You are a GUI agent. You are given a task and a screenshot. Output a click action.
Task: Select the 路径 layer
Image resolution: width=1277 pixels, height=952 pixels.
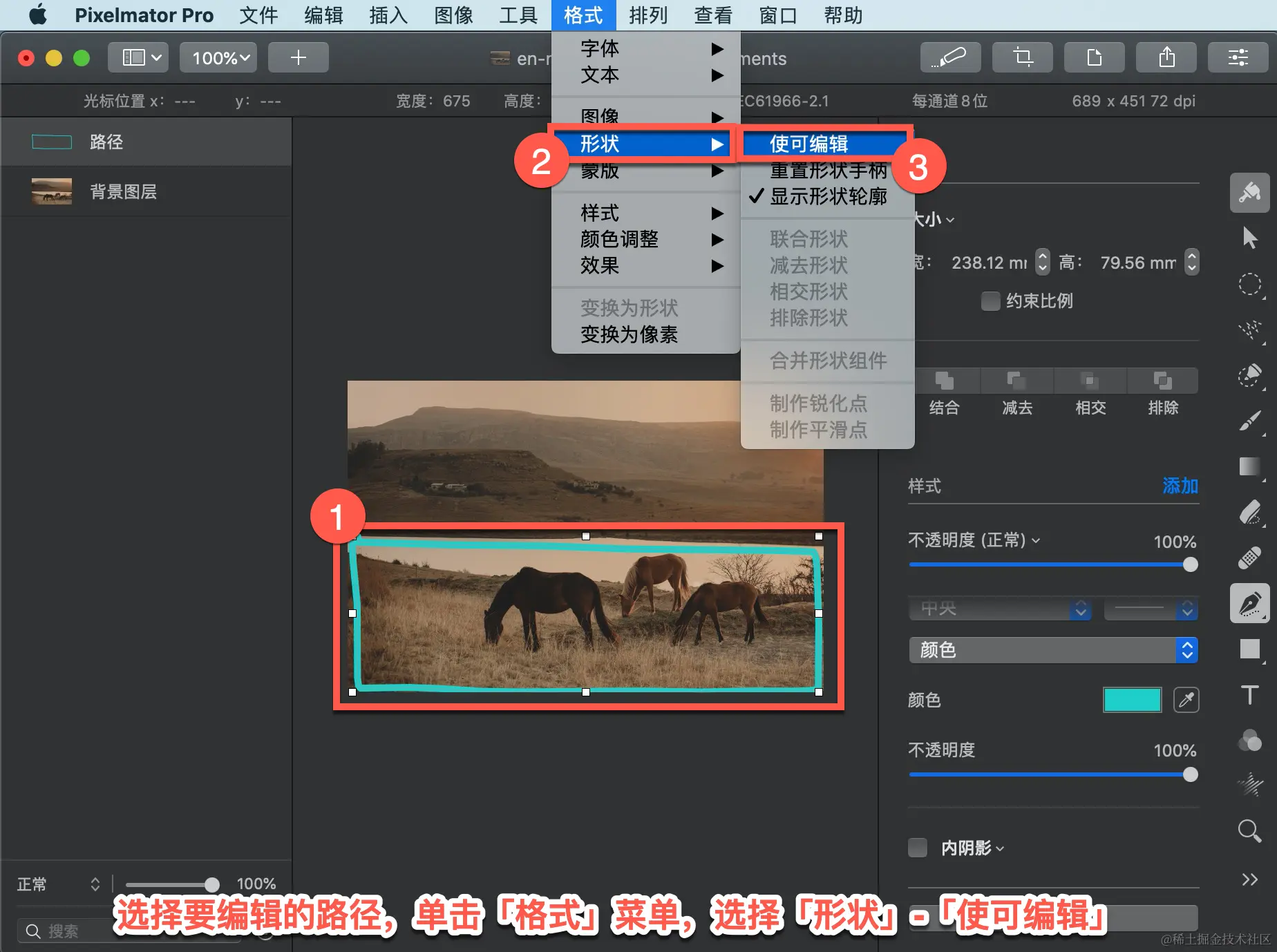pyautogui.click(x=146, y=142)
